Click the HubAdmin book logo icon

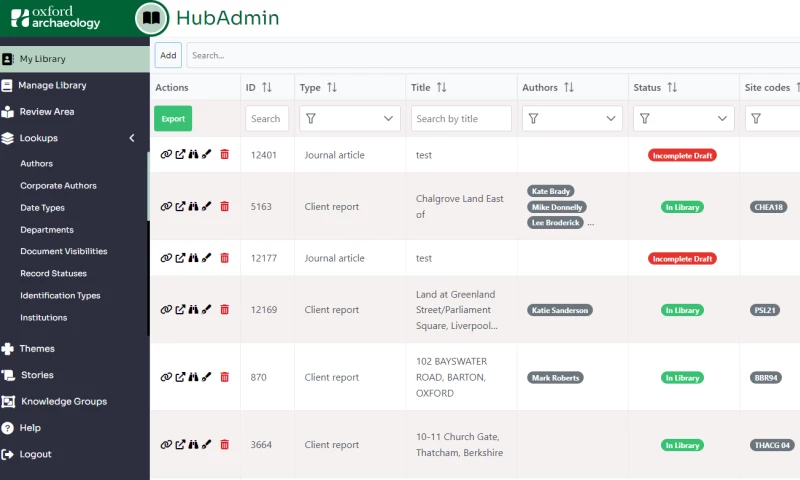tap(151, 18)
